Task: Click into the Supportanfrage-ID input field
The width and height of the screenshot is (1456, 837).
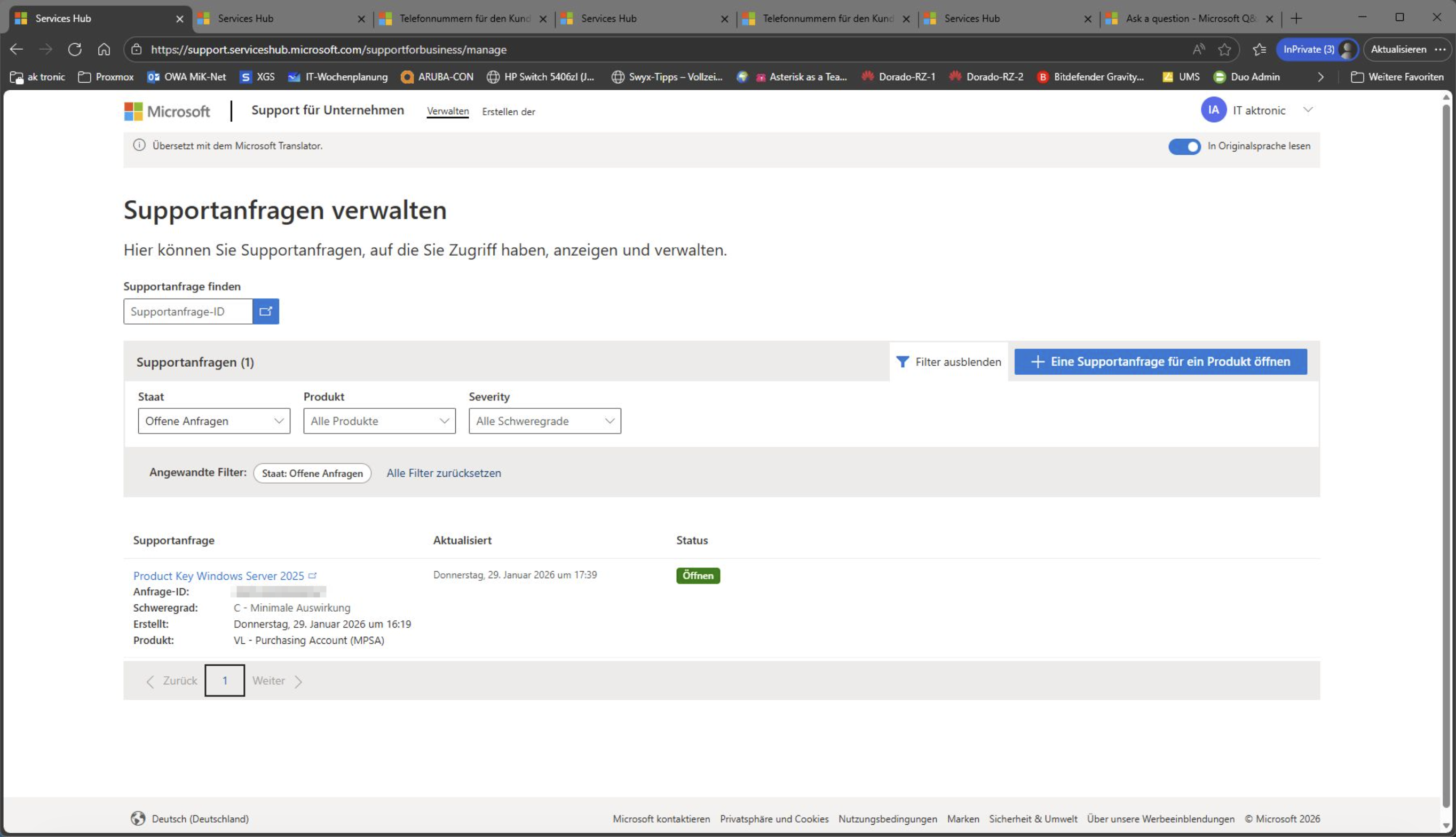Action: 188,311
